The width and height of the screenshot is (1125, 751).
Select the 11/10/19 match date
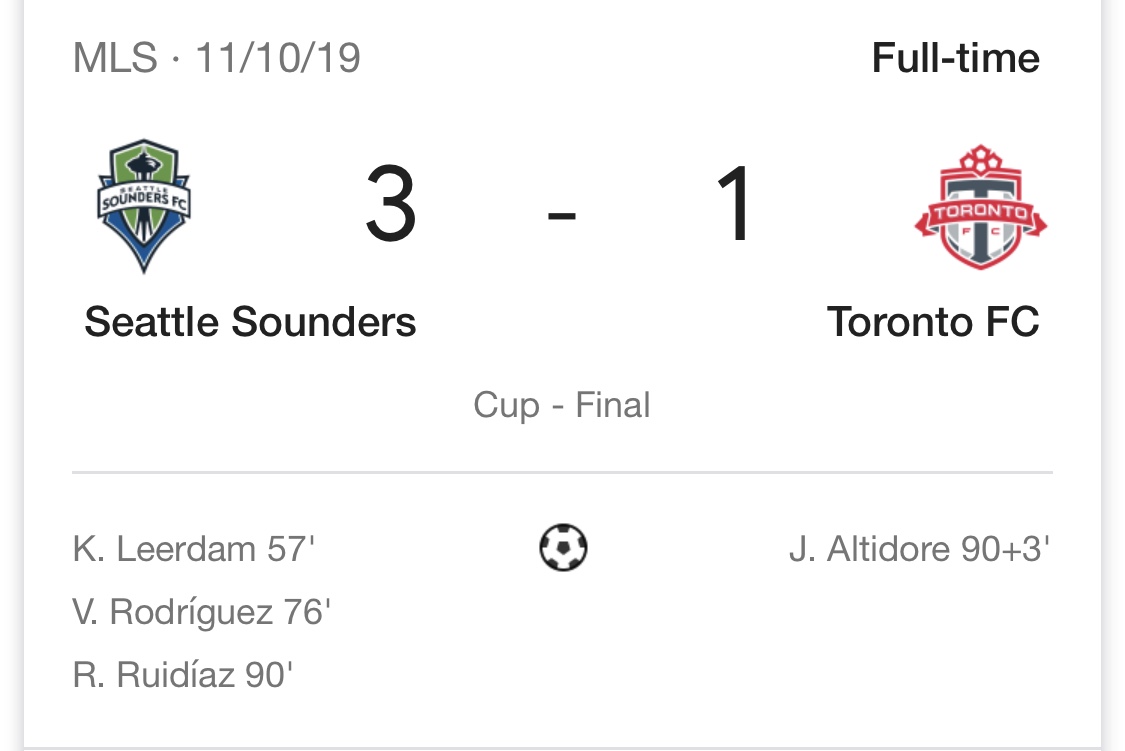pos(278,58)
